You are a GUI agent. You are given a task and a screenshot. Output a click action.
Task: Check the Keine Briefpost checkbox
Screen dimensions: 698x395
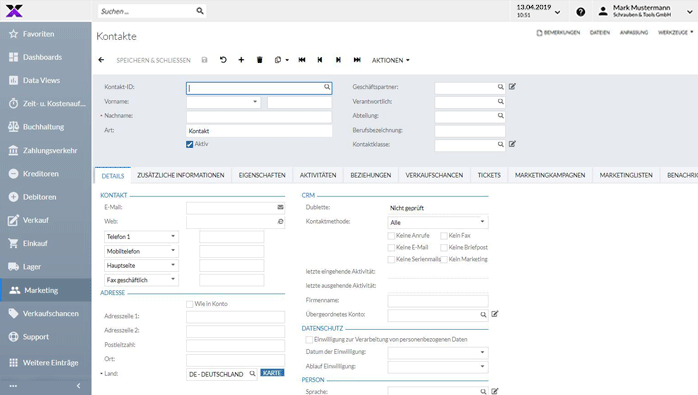[444, 248]
